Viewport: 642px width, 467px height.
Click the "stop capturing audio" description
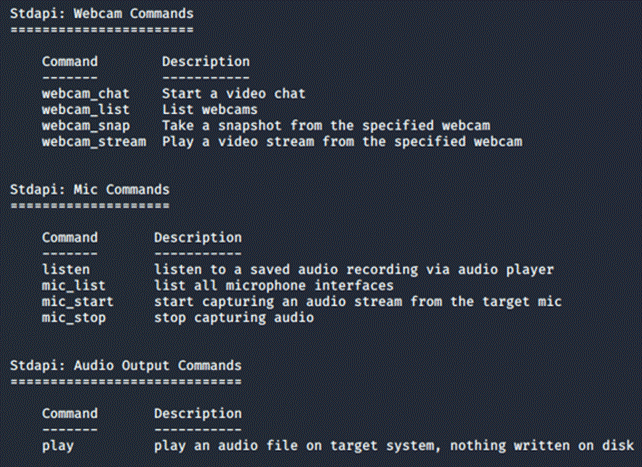[x=234, y=317]
